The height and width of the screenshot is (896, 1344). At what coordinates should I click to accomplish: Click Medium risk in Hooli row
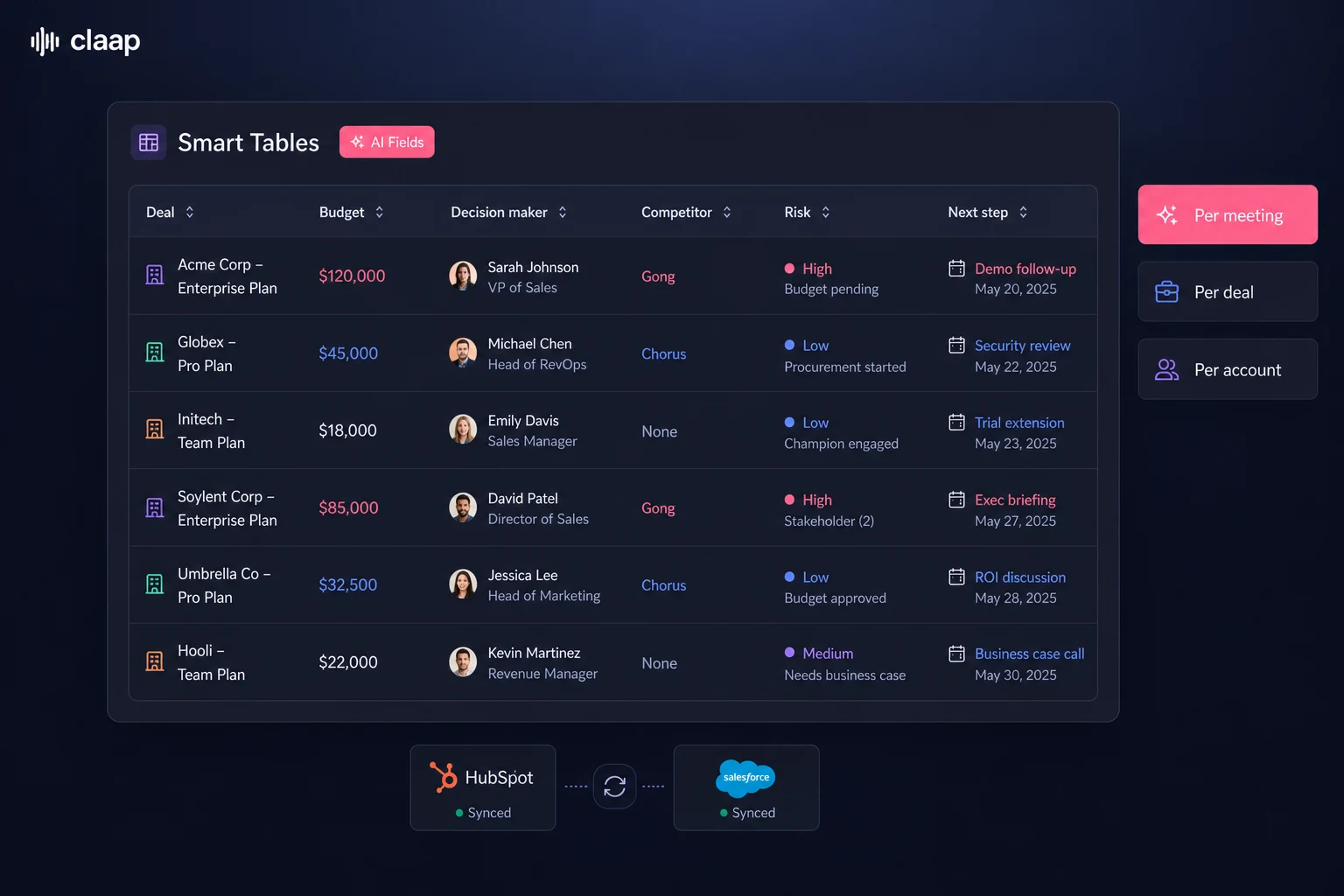(x=819, y=654)
